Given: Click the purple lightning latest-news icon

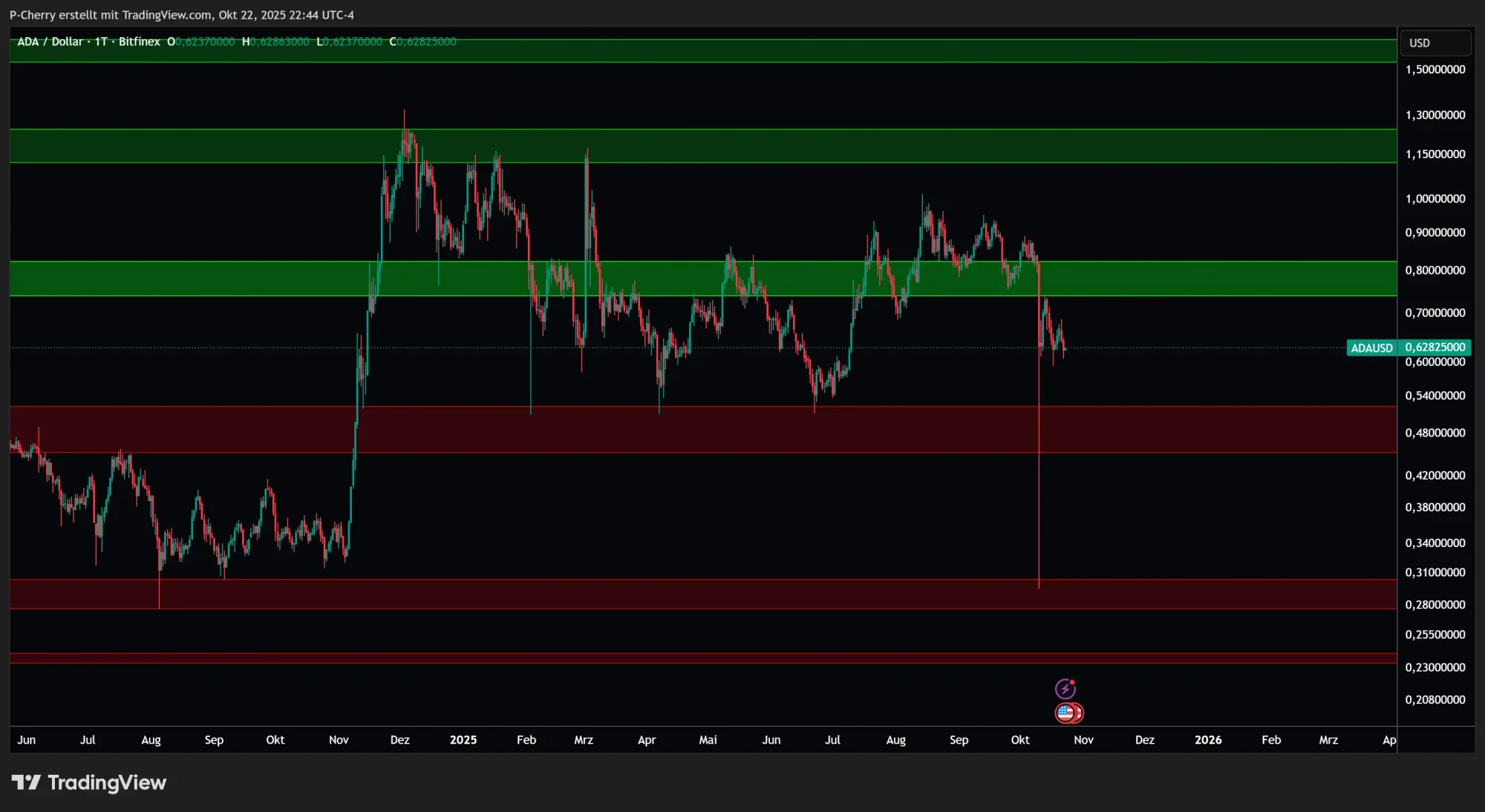Looking at the screenshot, I should 1065,689.
